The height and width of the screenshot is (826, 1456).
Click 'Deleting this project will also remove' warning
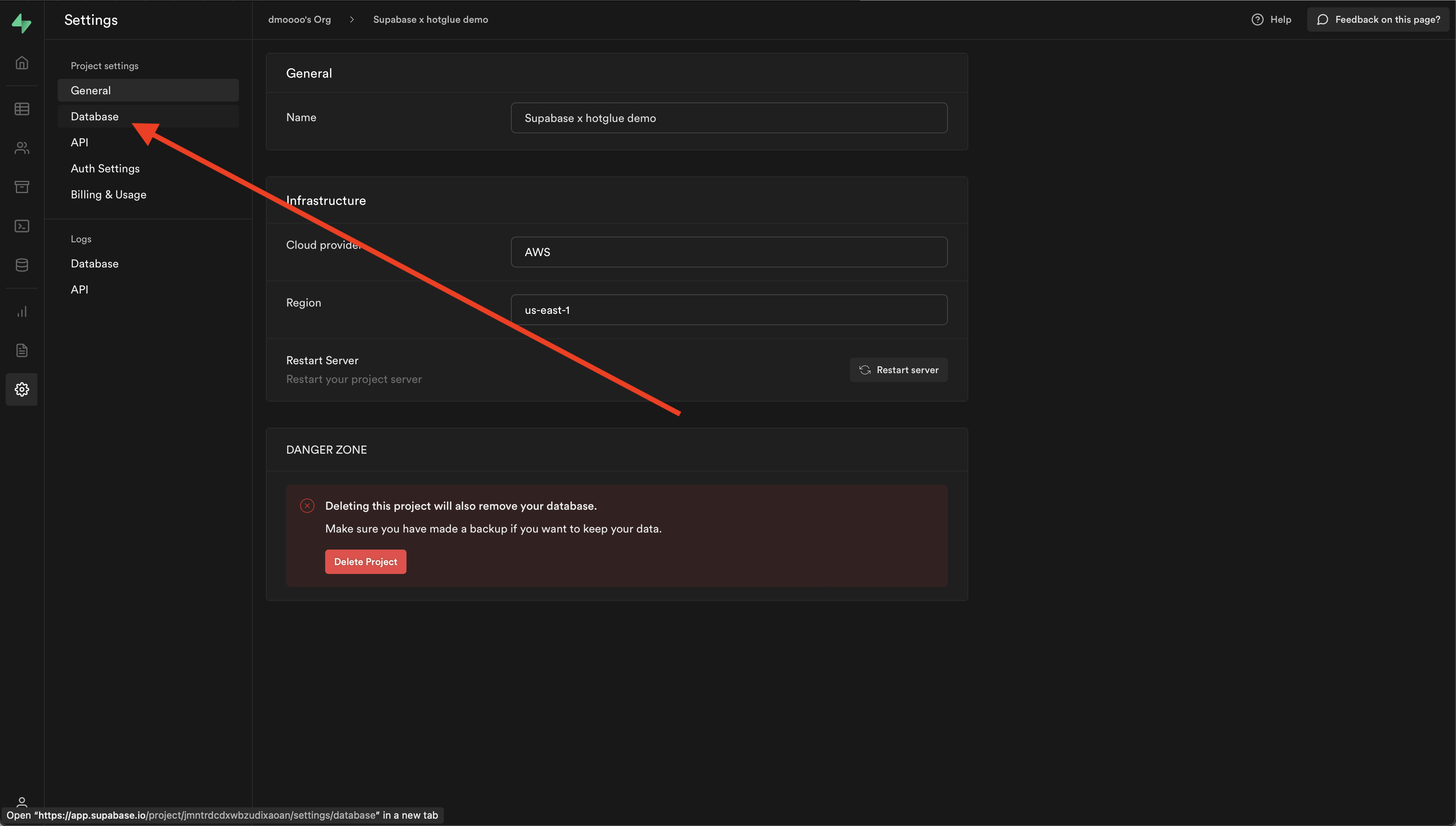click(x=461, y=506)
